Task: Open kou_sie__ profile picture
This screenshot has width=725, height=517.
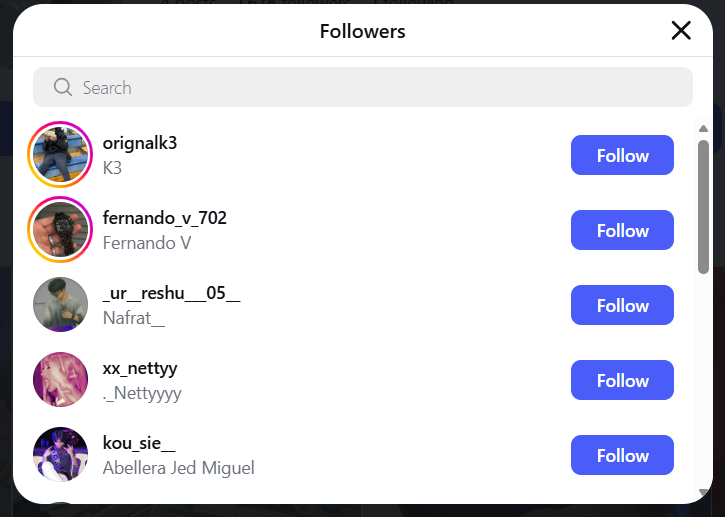Action: tap(60, 455)
